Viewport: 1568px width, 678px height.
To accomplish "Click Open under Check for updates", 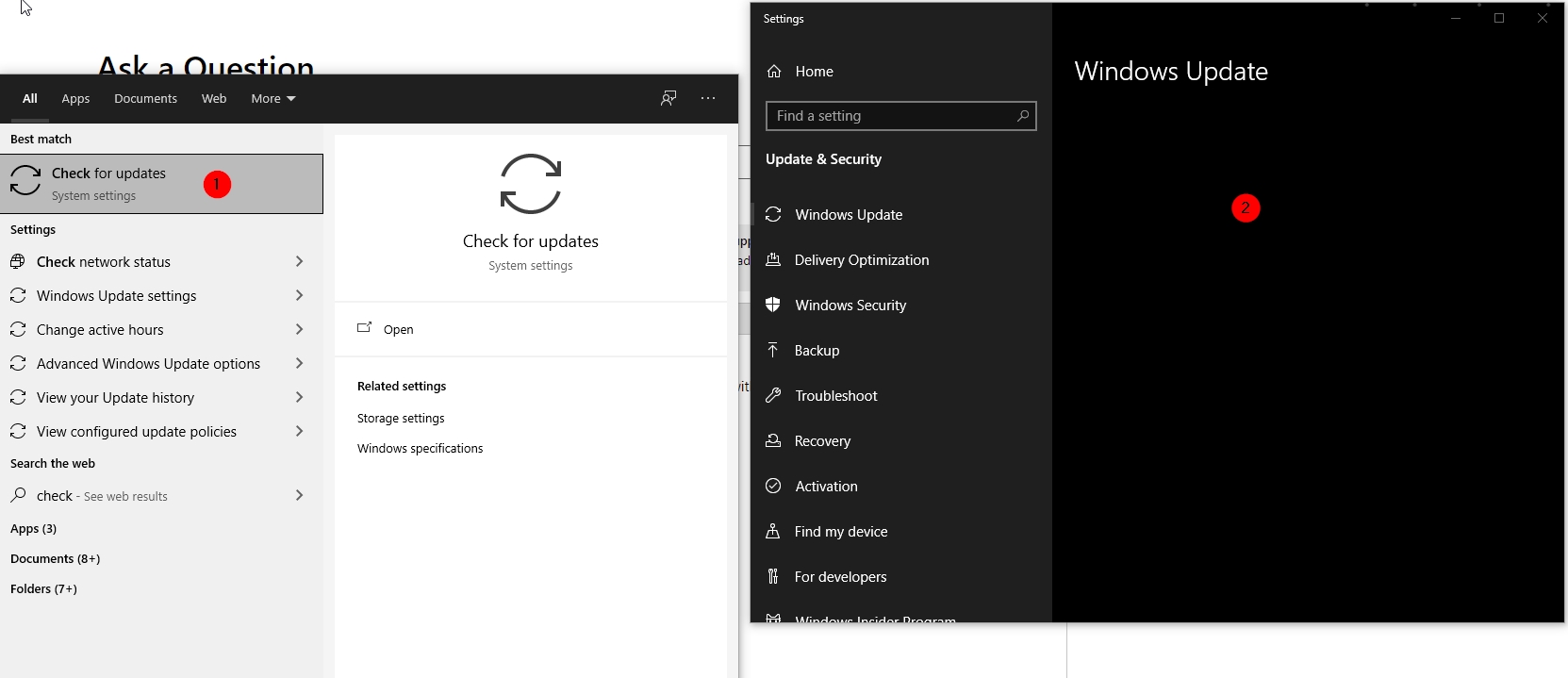I will click(399, 329).
